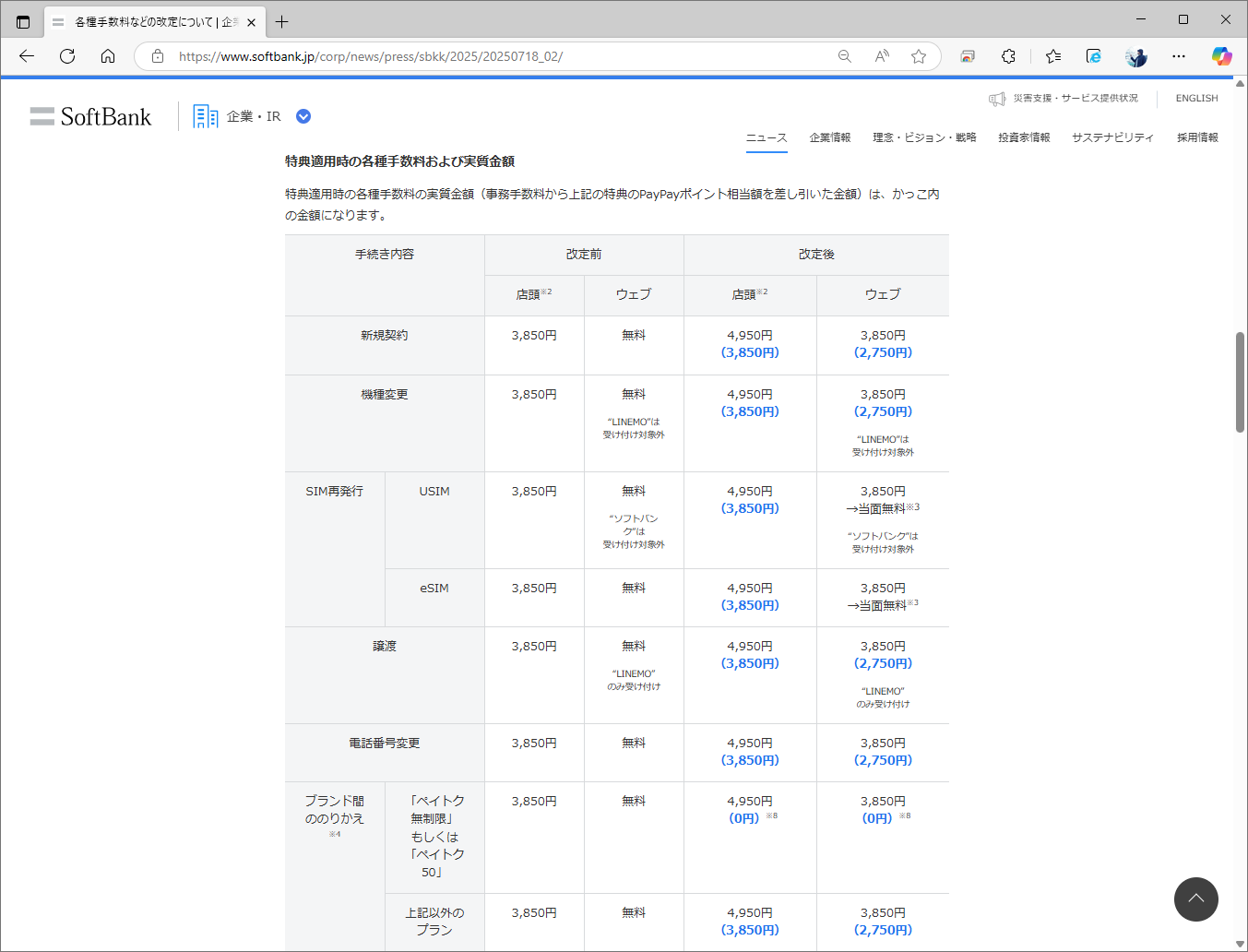Add this page to favorites with star
Viewport: 1248px width, 952px height.
click(918, 56)
